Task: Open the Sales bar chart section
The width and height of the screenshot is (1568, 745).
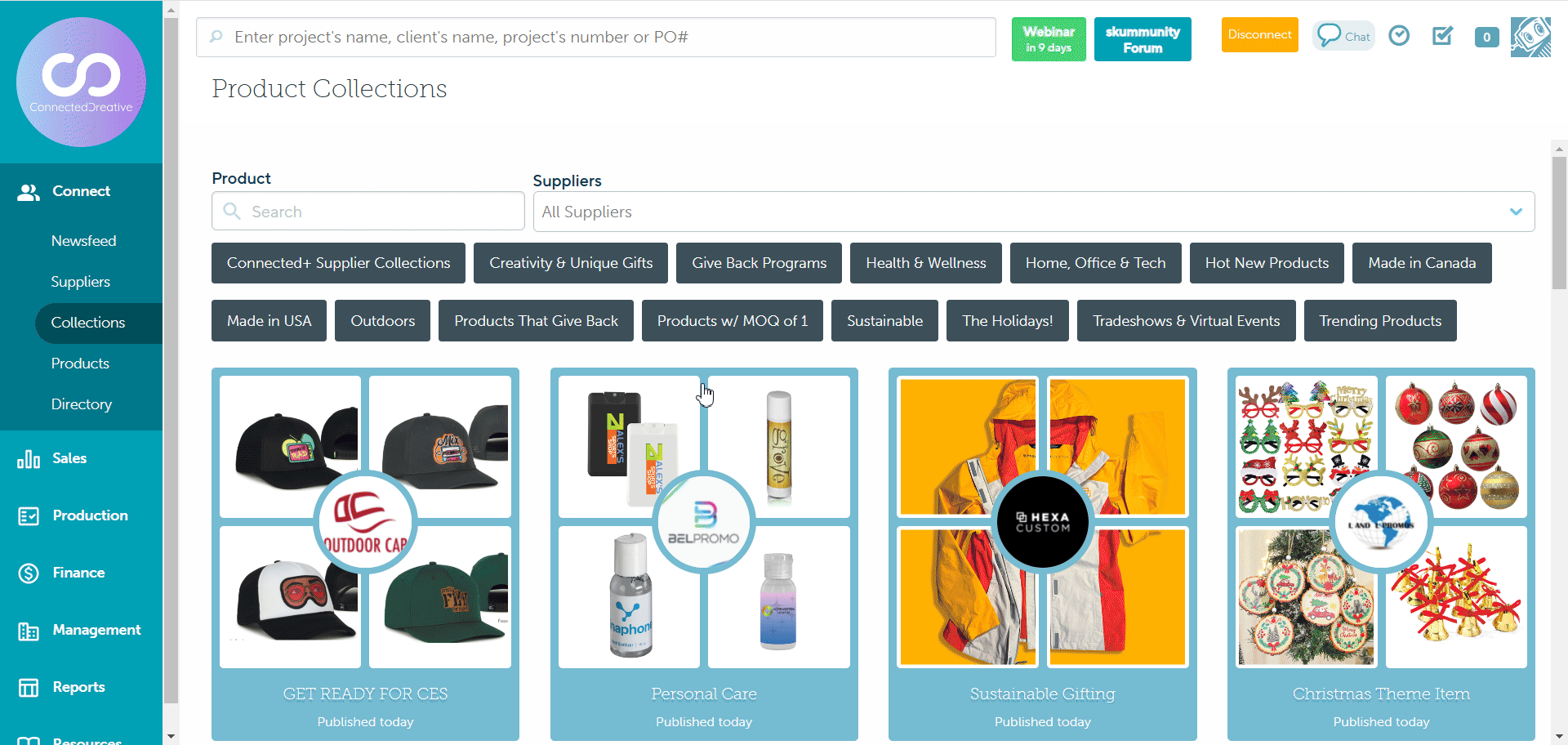Action: point(69,458)
